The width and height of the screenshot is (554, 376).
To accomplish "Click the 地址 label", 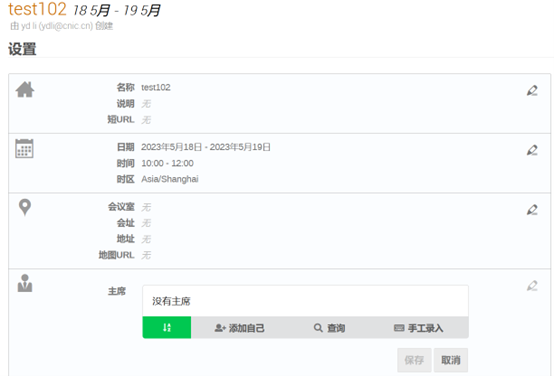I will click(x=125, y=239).
